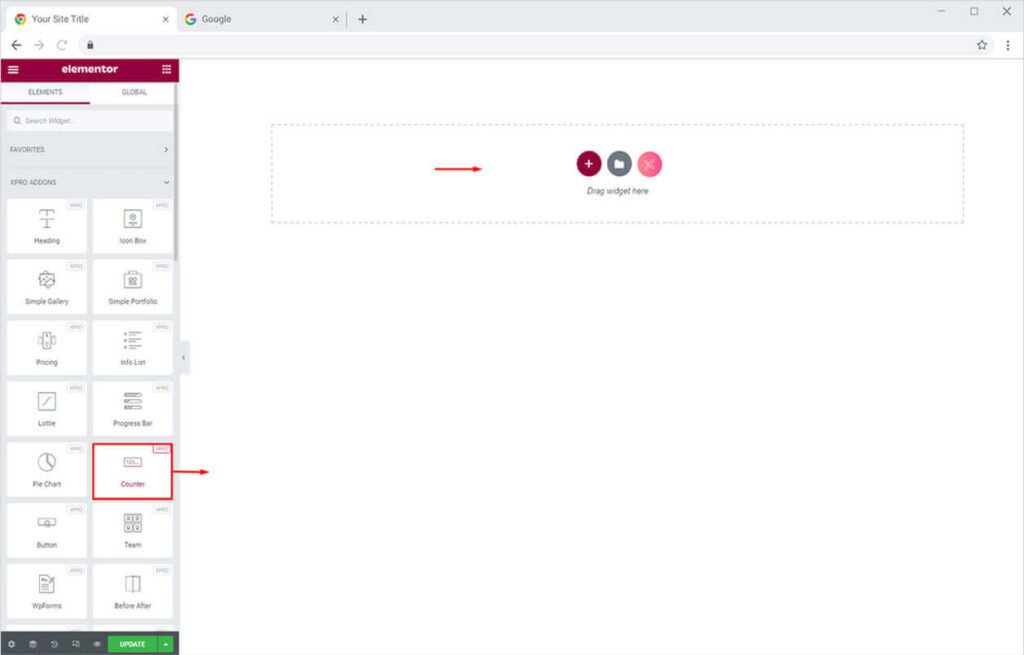This screenshot has width=1024, height=655.
Task: Switch to the Google browser tab
Action: tap(262, 19)
